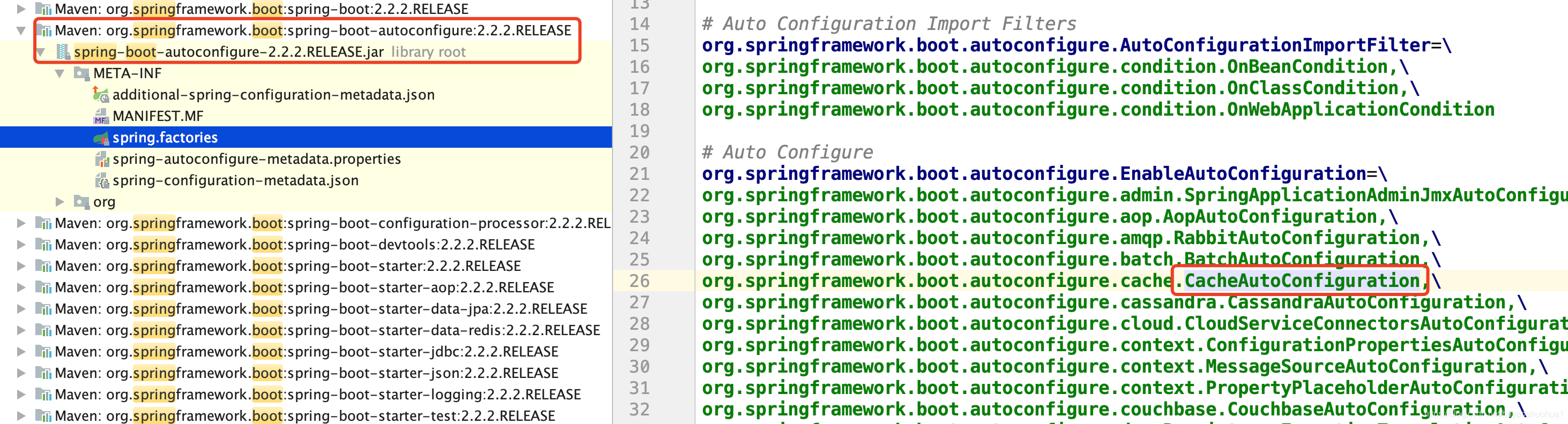This screenshot has width=1568, height=424.
Task: Click the META-INF folder icon
Action: coord(81,73)
